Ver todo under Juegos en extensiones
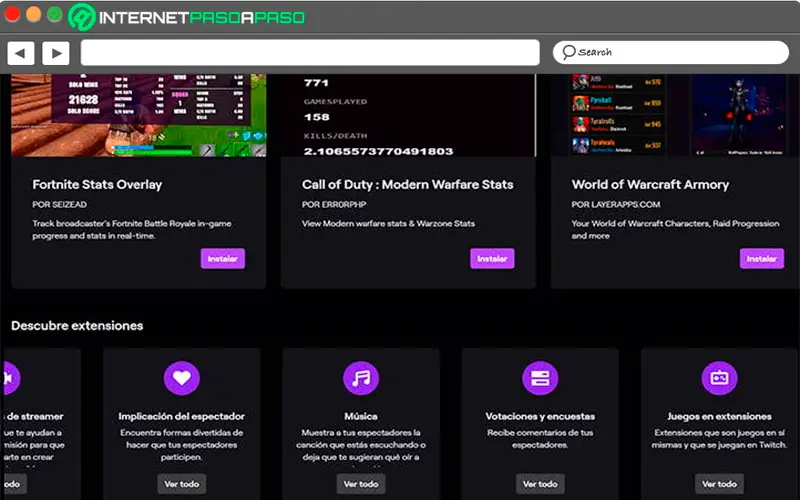 [719, 484]
